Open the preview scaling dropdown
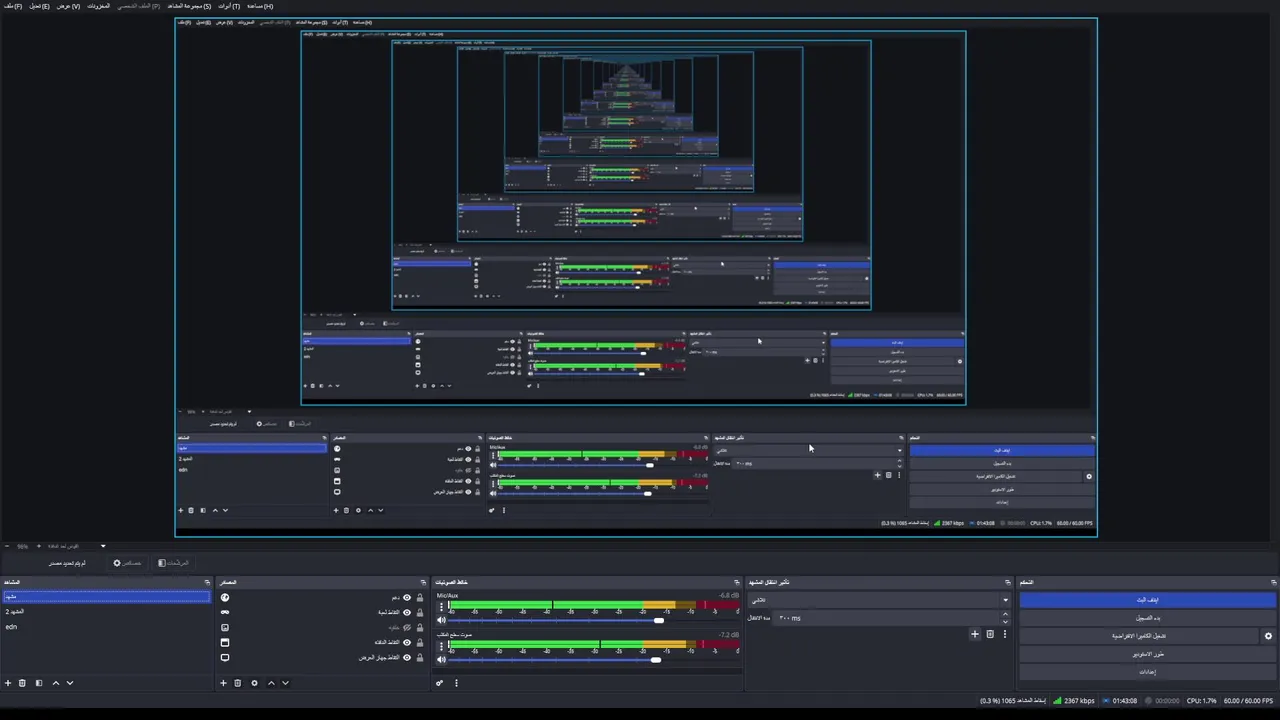This screenshot has height=720, width=1280. click(x=102, y=546)
